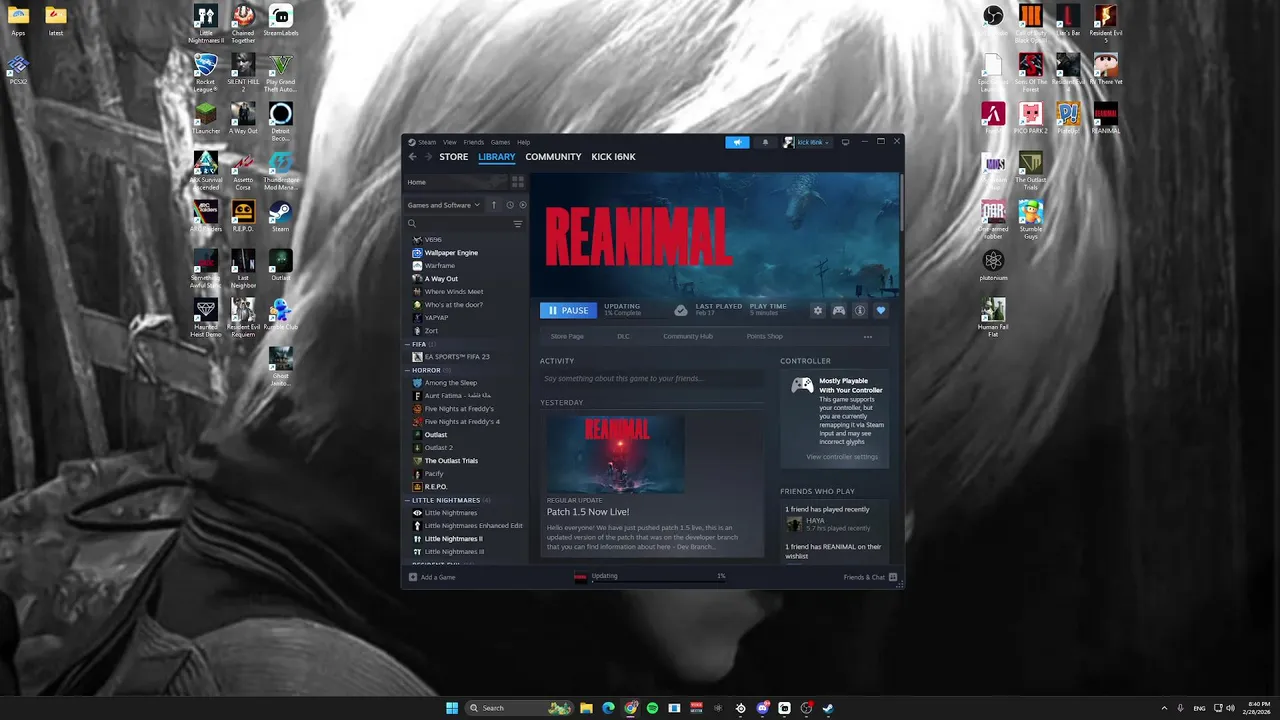
Task: Open Steam icon in the taskbar
Action: click(x=828, y=708)
